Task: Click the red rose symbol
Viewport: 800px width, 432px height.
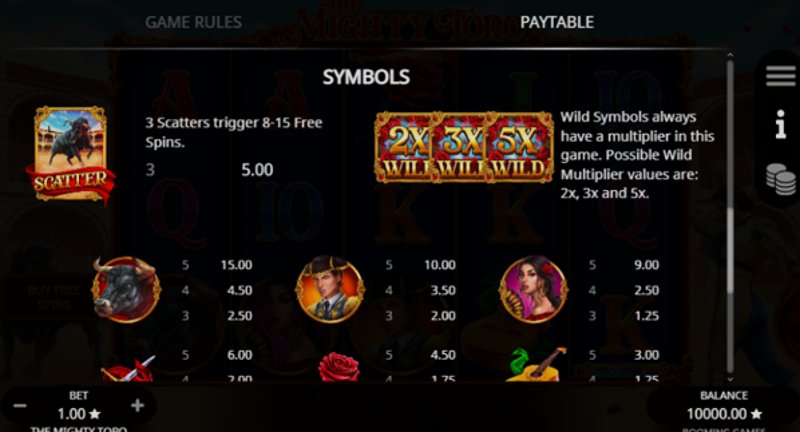Action: tap(338, 367)
